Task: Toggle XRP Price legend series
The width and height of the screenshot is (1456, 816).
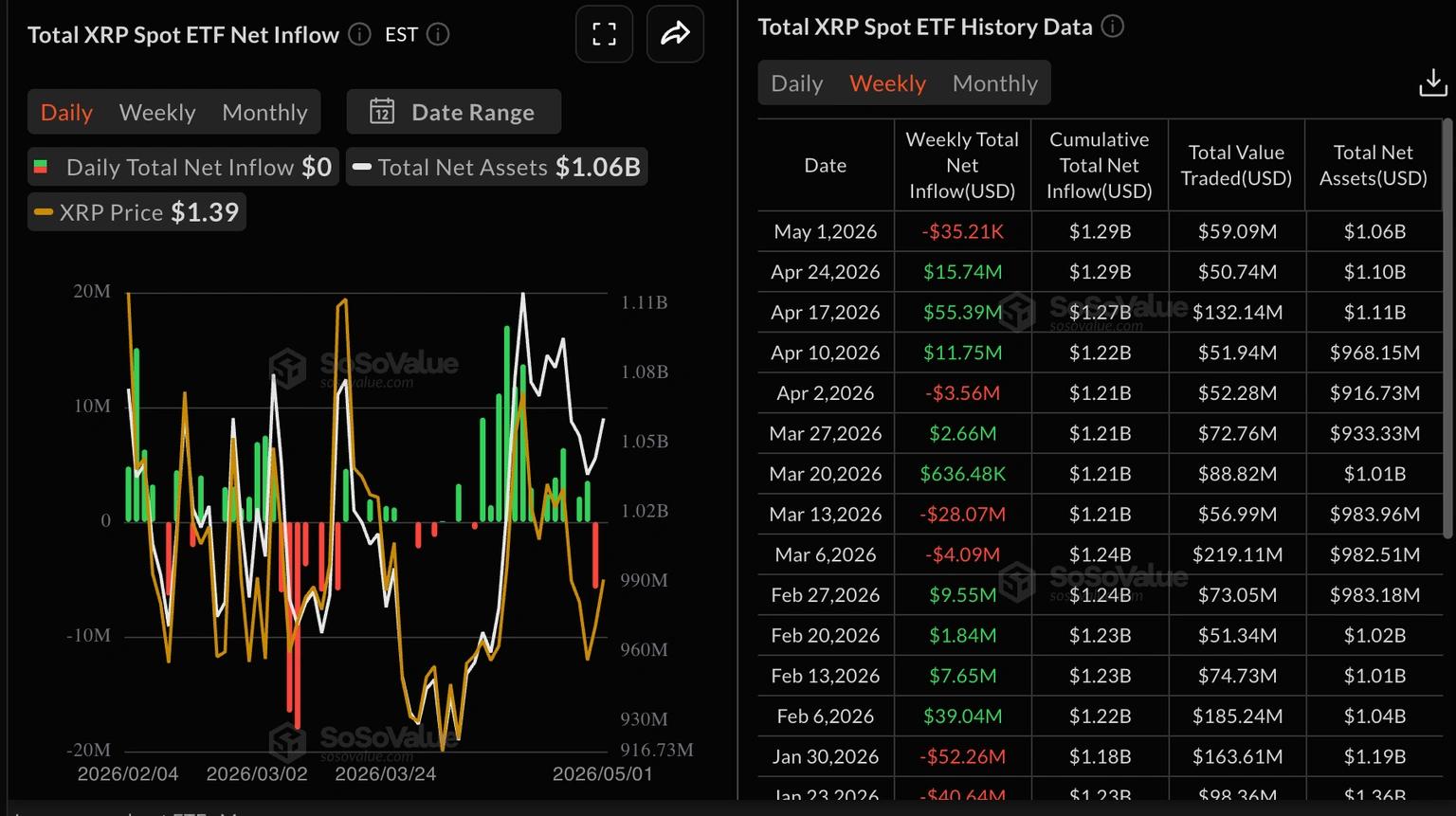Action: (x=136, y=212)
